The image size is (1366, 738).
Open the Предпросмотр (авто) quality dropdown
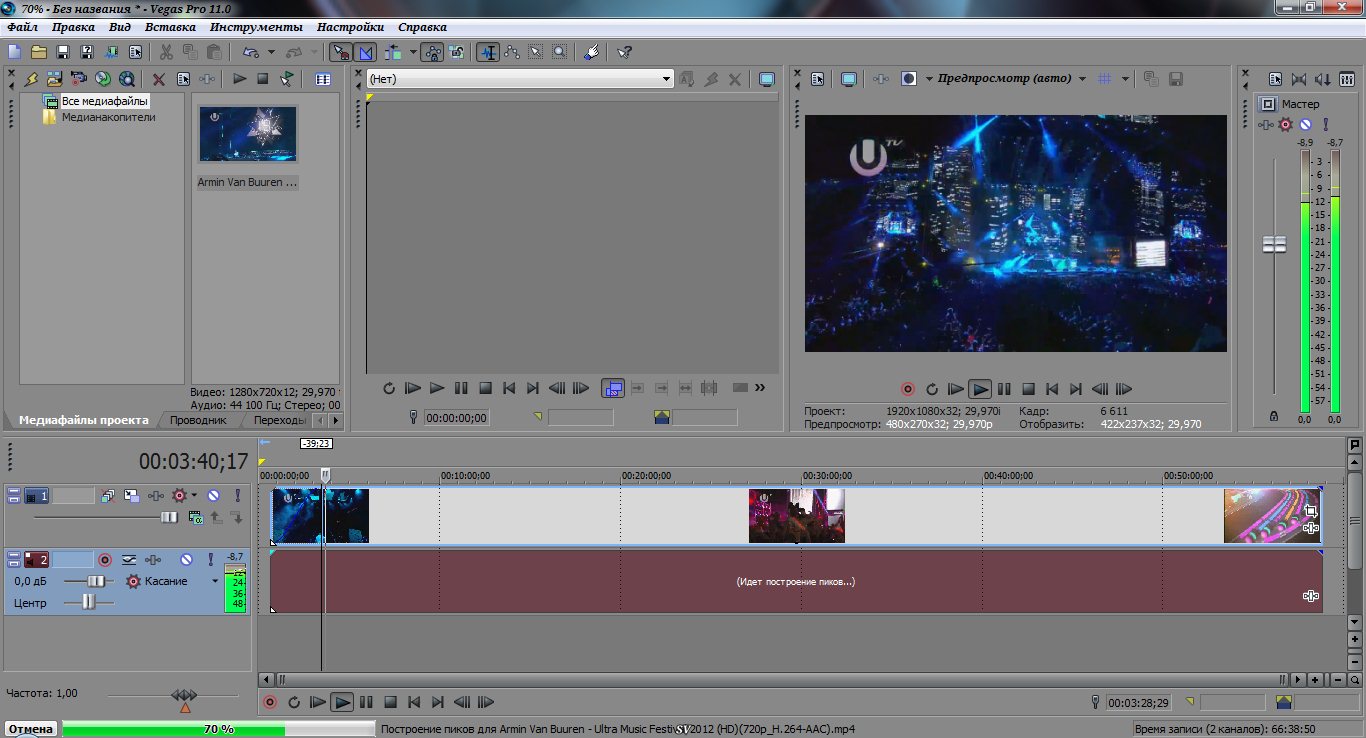click(x=1082, y=79)
